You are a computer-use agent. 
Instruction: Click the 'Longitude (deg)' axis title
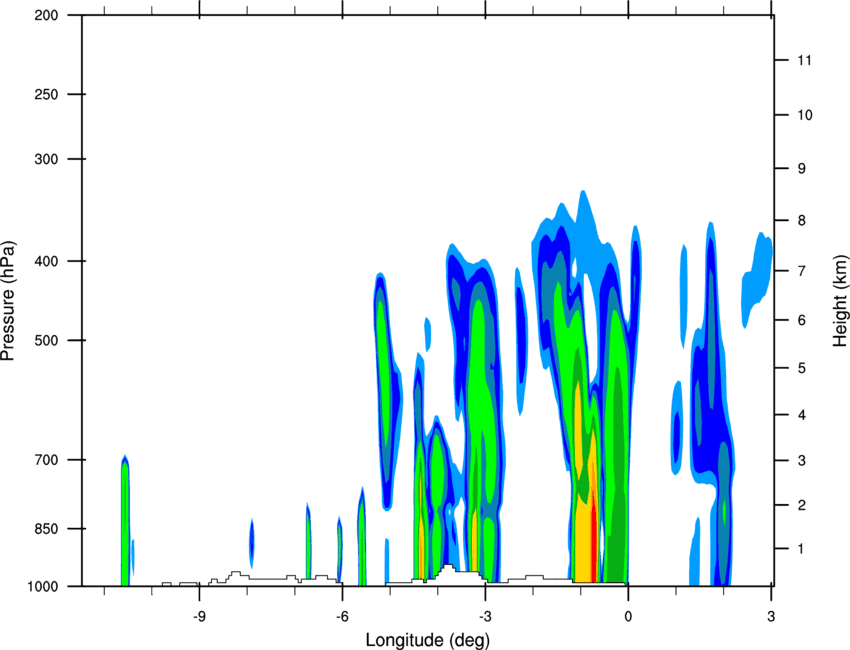click(x=428, y=640)
